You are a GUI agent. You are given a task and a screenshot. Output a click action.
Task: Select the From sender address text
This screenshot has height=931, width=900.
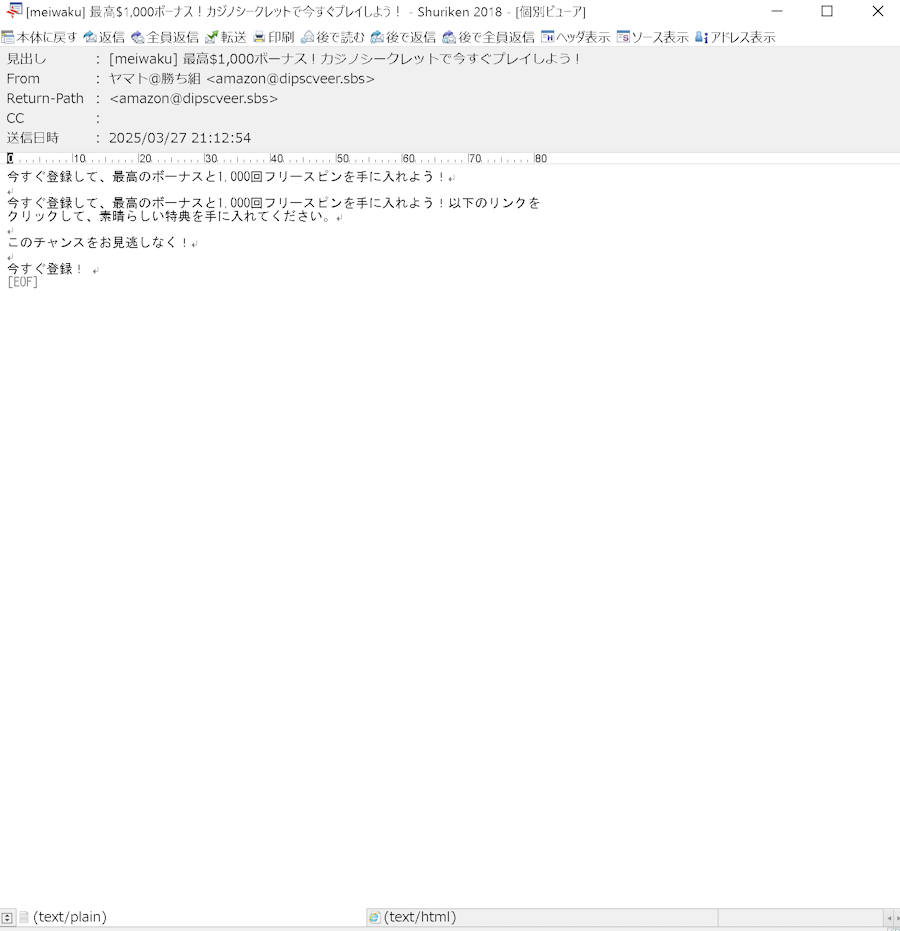(x=242, y=79)
